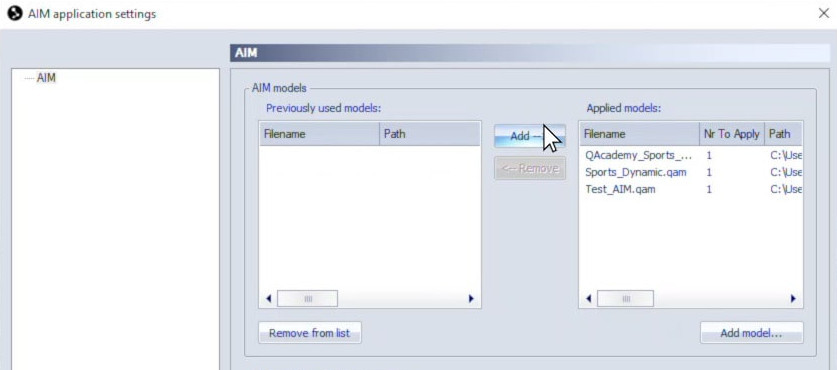Click Path header in applied models list
Image resolution: width=837 pixels, height=370 pixels.
tap(784, 134)
